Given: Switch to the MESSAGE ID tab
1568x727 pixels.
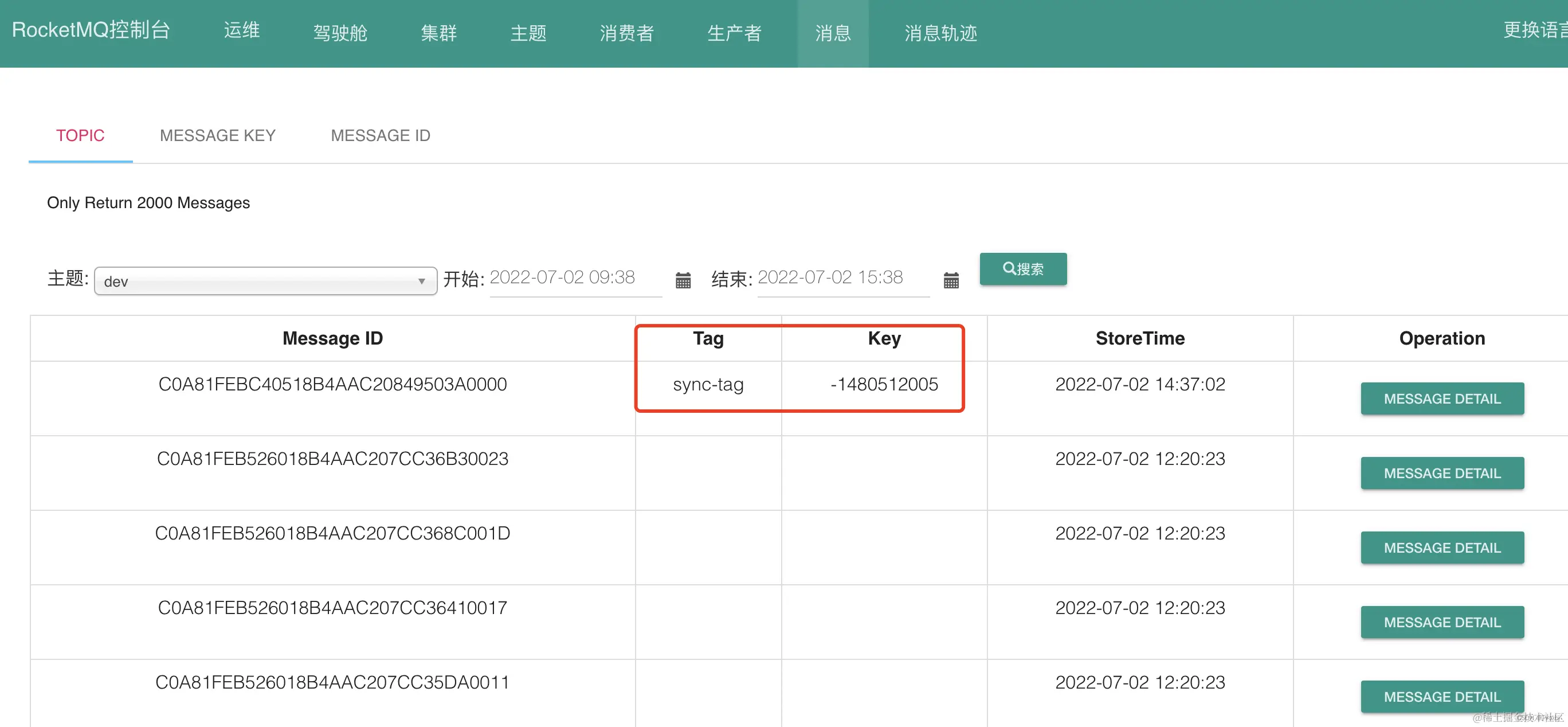Looking at the screenshot, I should (381, 135).
